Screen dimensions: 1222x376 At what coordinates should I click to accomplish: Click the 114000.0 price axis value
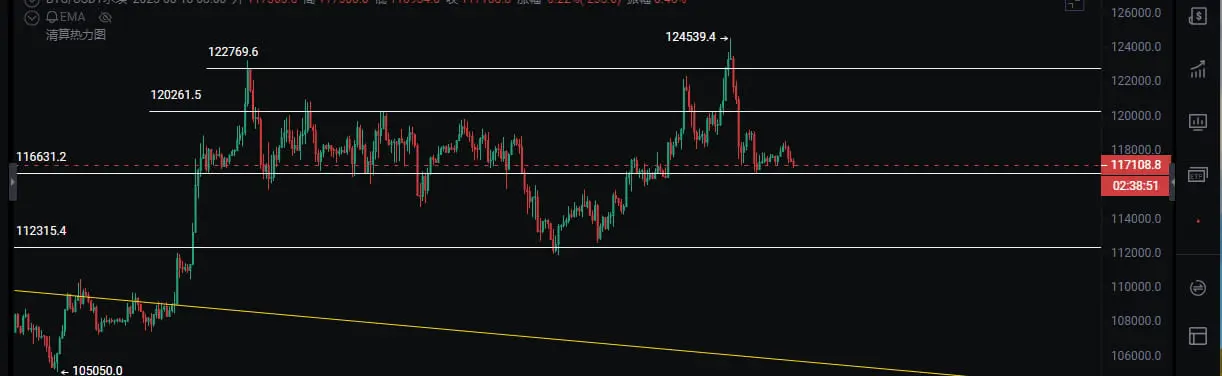click(1135, 219)
